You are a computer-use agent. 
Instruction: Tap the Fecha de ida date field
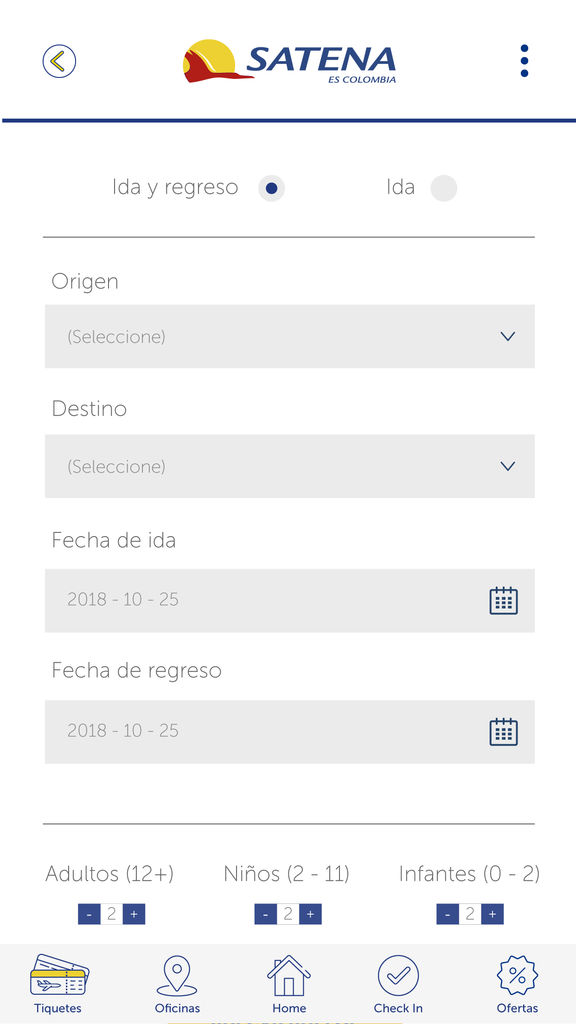point(289,600)
